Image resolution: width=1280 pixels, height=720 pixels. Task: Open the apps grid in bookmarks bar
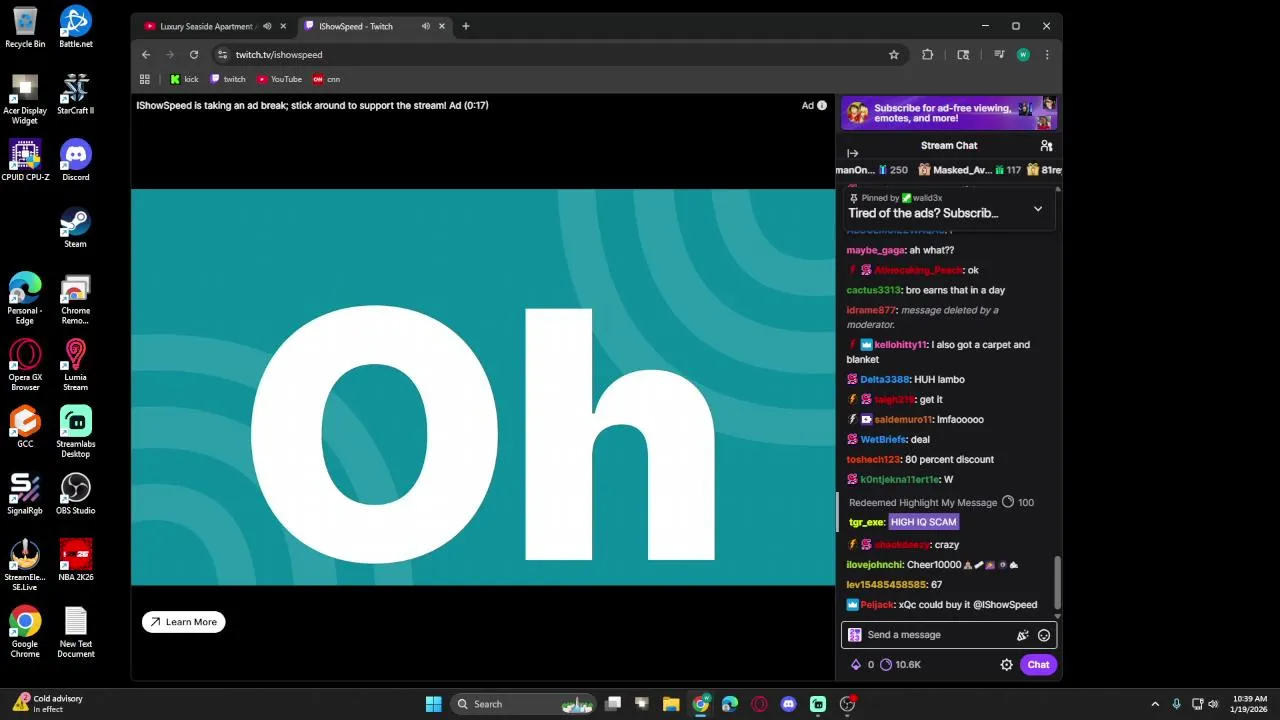144,79
